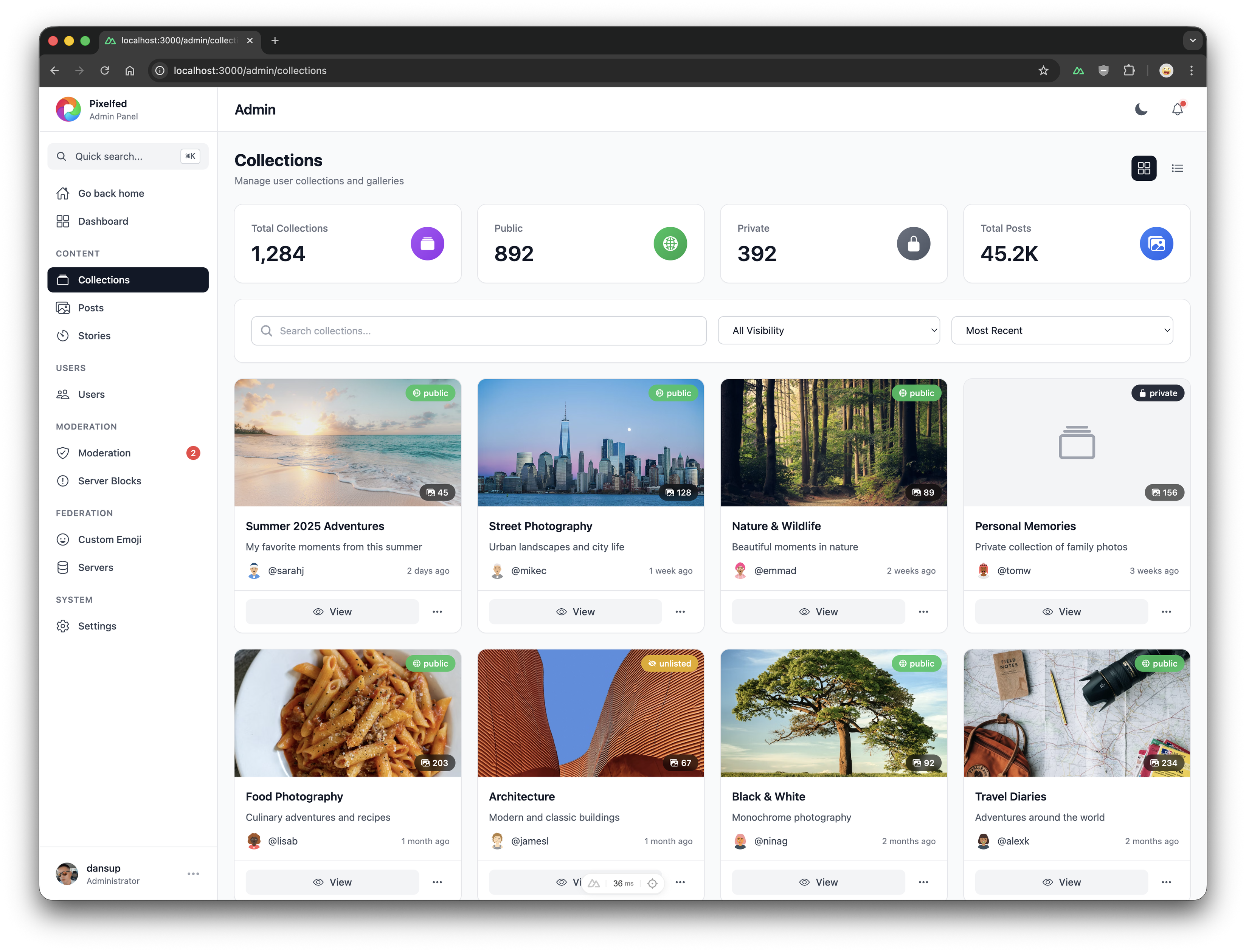Open more options for Summer 2025 Adventures

pos(437,611)
